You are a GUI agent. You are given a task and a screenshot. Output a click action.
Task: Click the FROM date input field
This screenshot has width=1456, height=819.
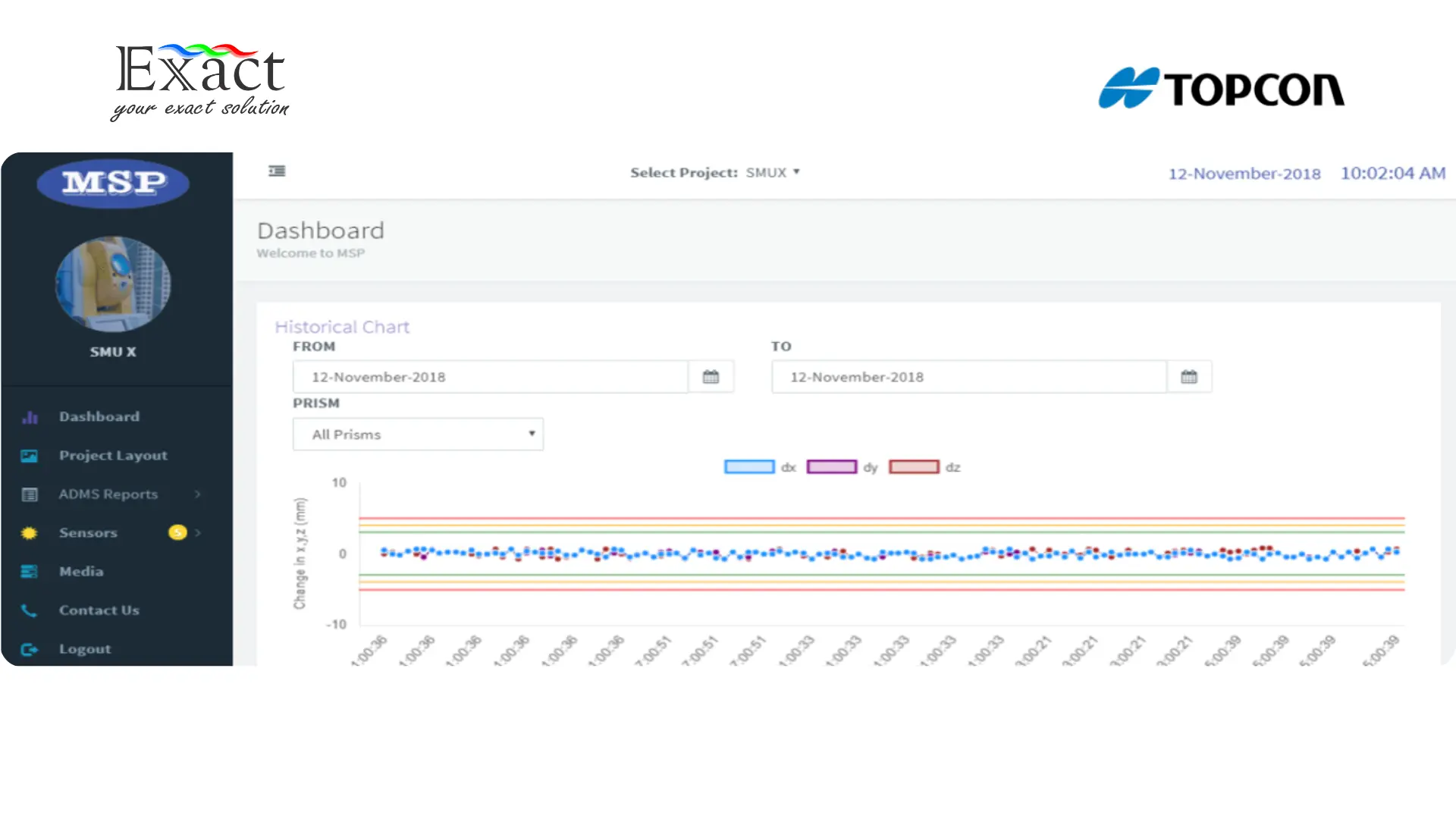490,377
